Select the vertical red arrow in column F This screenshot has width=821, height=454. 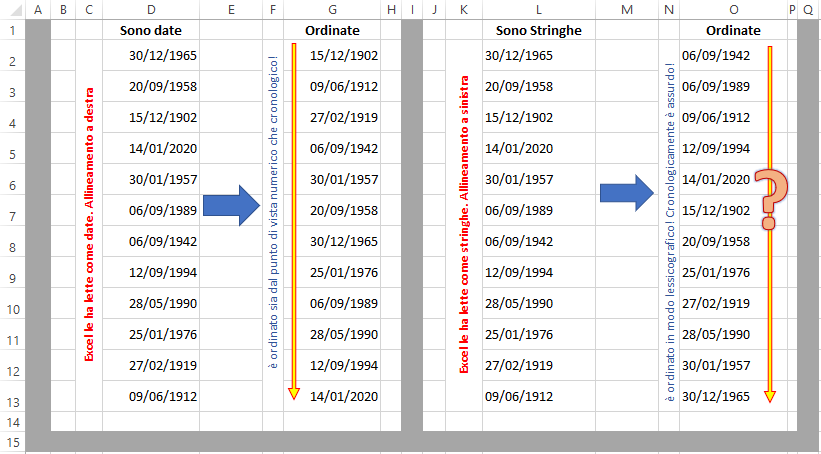point(293,220)
